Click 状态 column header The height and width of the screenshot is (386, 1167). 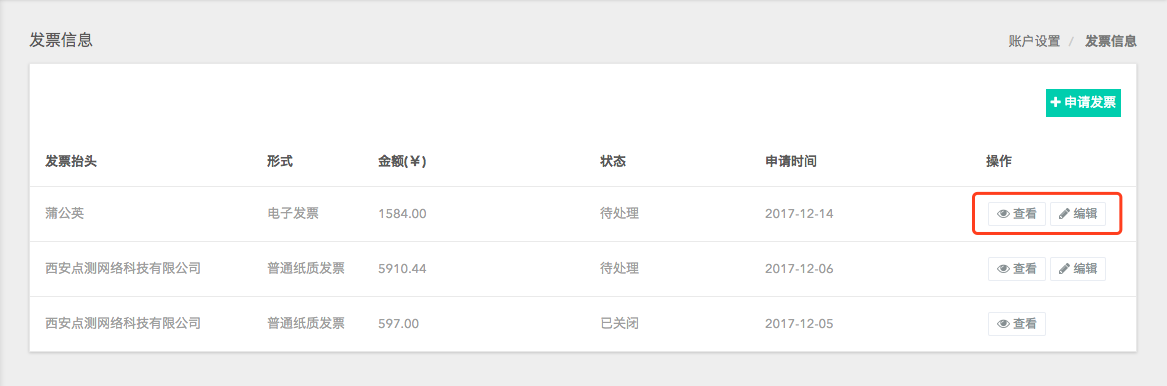[x=613, y=161]
